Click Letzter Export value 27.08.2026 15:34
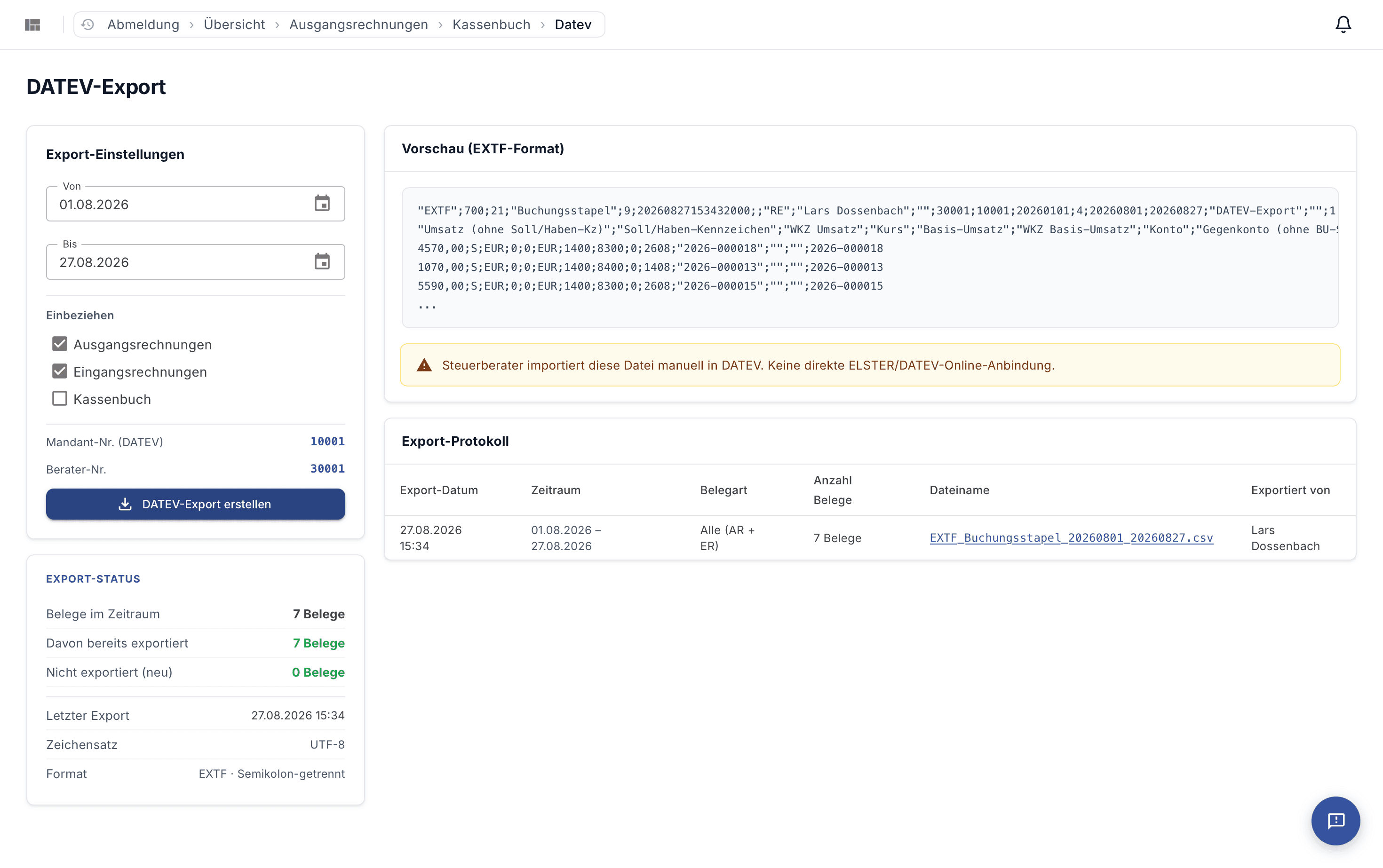 (x=297, y=715)
